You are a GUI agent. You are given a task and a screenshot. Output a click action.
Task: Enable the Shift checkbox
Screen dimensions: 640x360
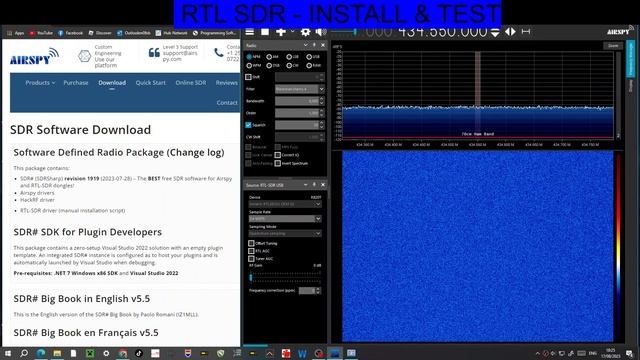(x=248, y=77)
